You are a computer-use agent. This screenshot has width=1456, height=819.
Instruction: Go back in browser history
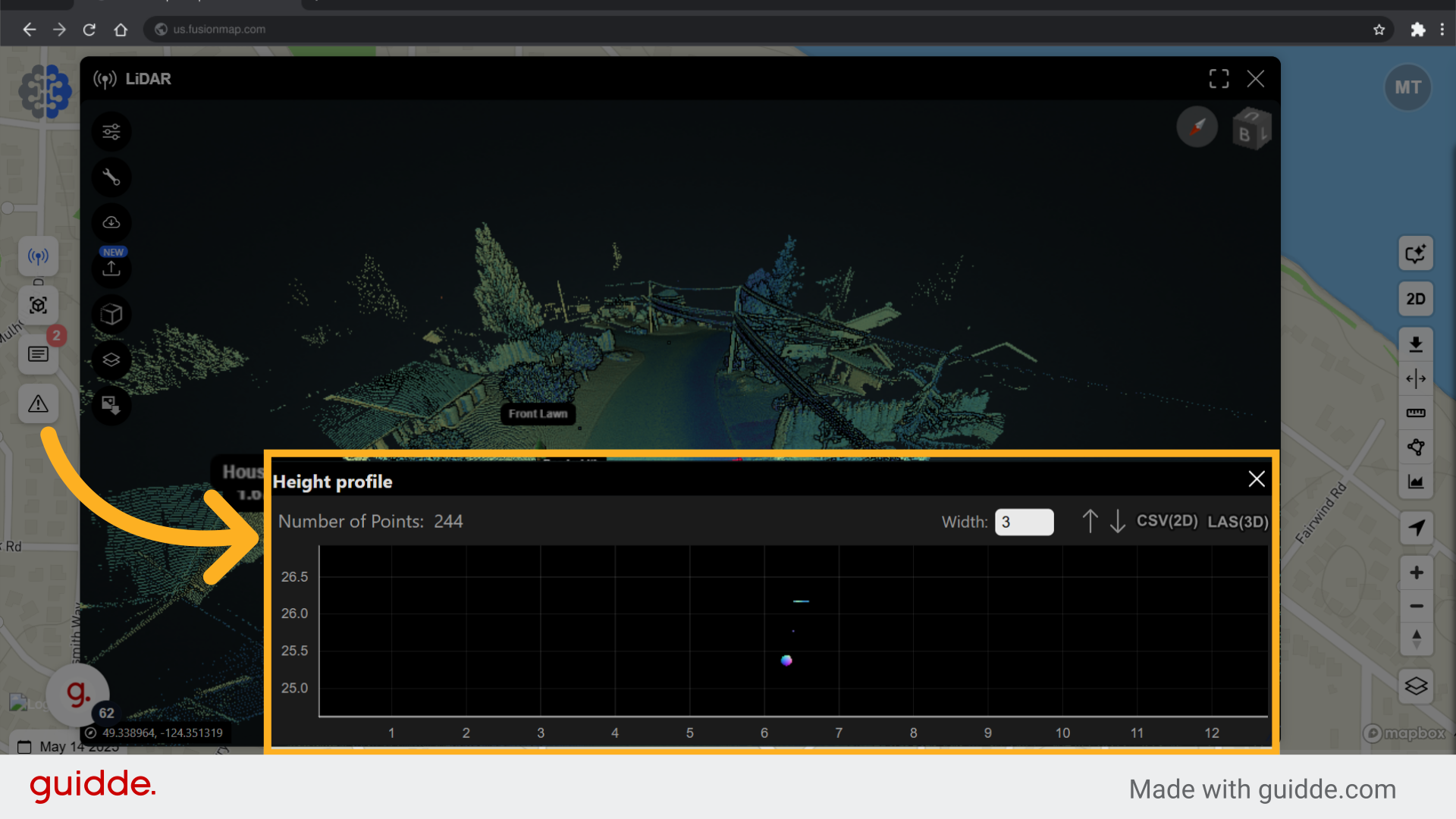[29, 29]
